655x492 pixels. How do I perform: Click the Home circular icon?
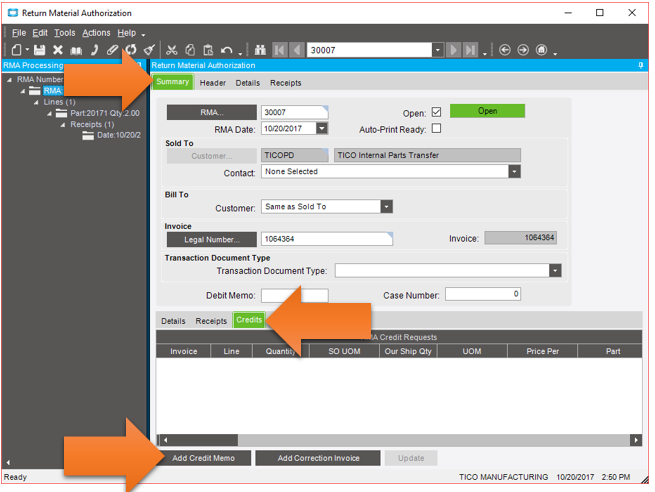pos(541,50)
